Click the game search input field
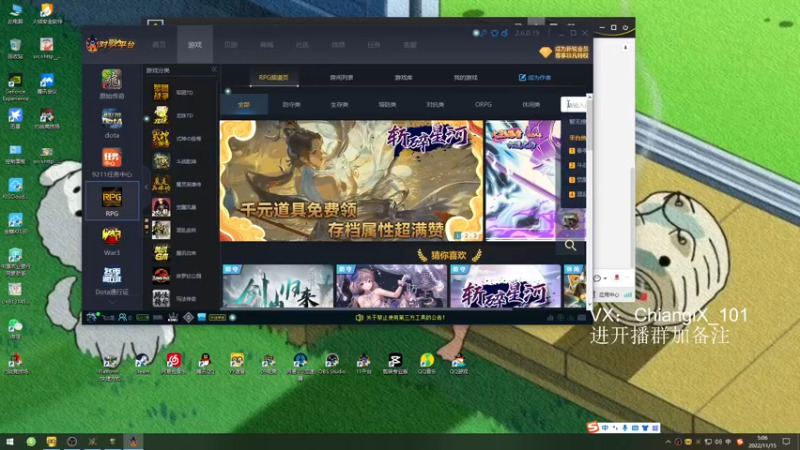 (574, 105)
